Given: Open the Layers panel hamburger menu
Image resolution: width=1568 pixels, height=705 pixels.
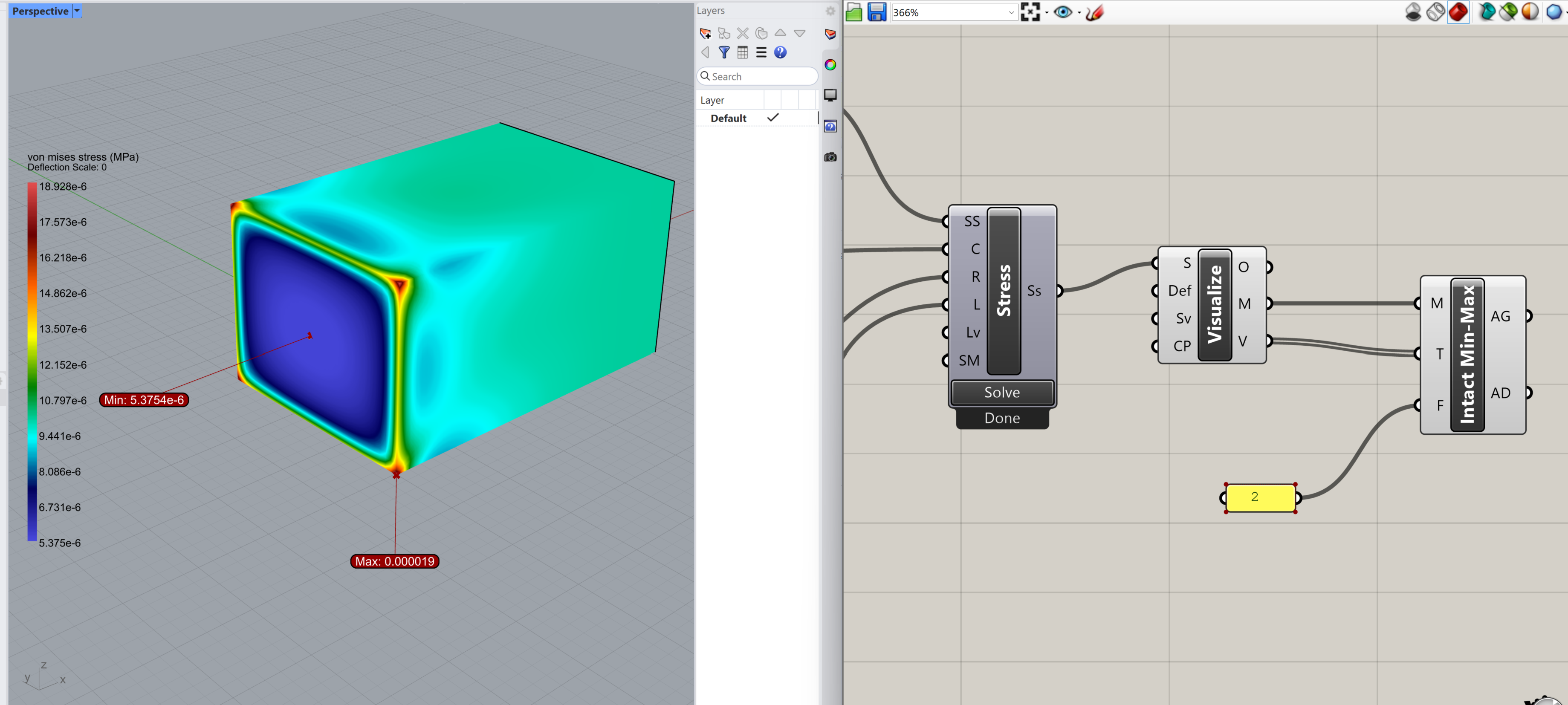Looking at the screenshot, I should (761, 52).
